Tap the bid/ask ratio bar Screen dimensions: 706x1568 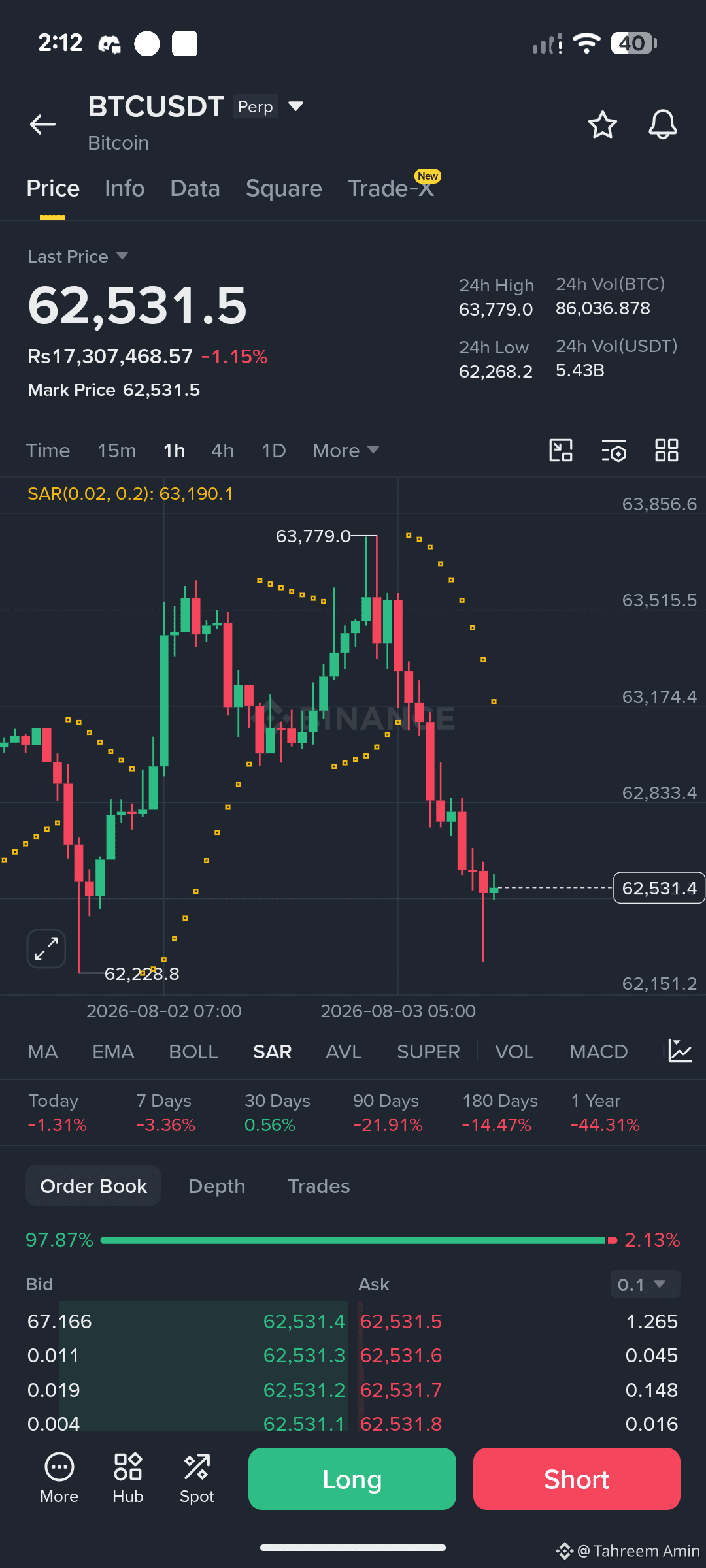358,1239
